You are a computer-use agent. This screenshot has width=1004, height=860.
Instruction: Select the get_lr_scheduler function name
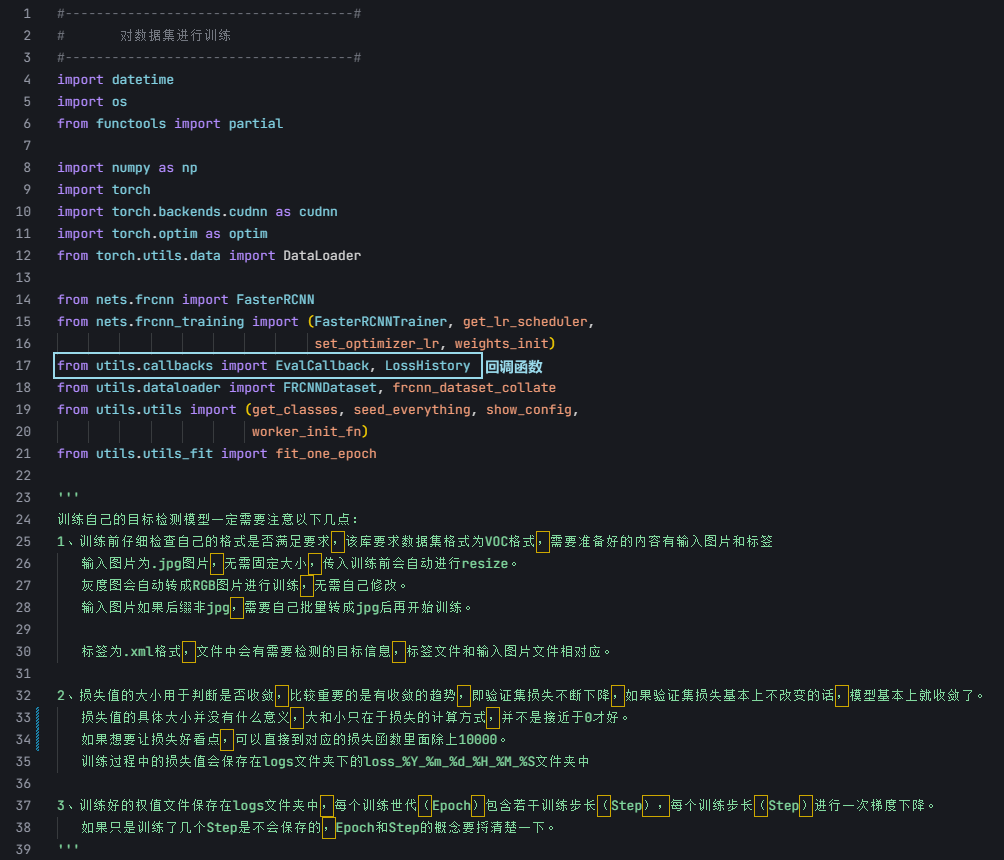524,321
